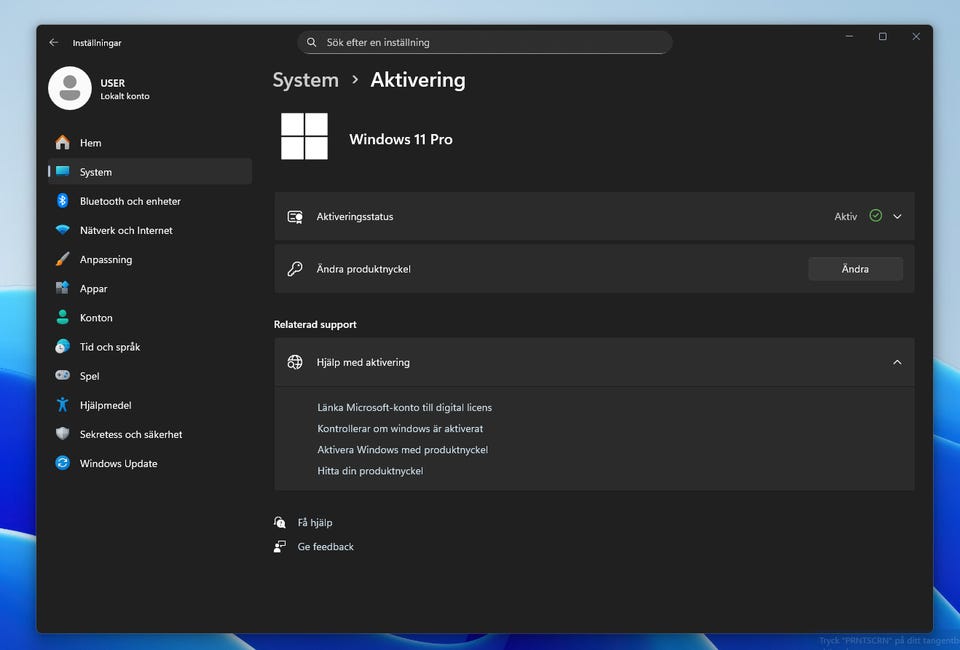
Task: Select Tid och språk category
Action: pos(110,347)
